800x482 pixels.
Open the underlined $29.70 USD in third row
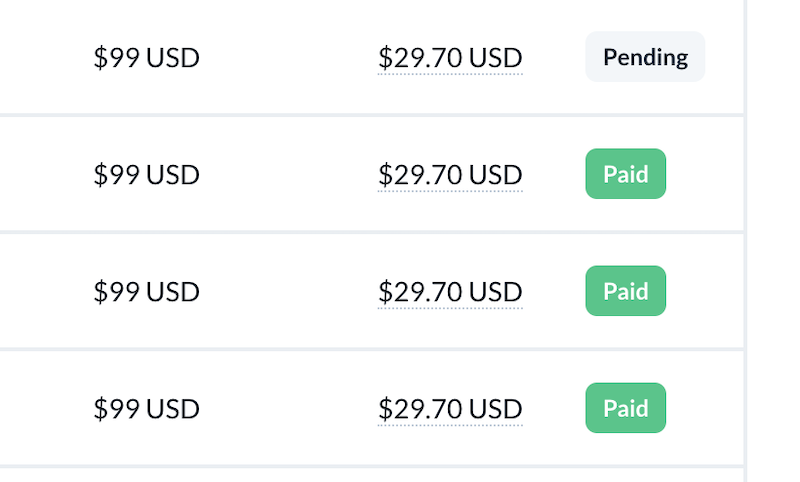[x=450, y=292]
